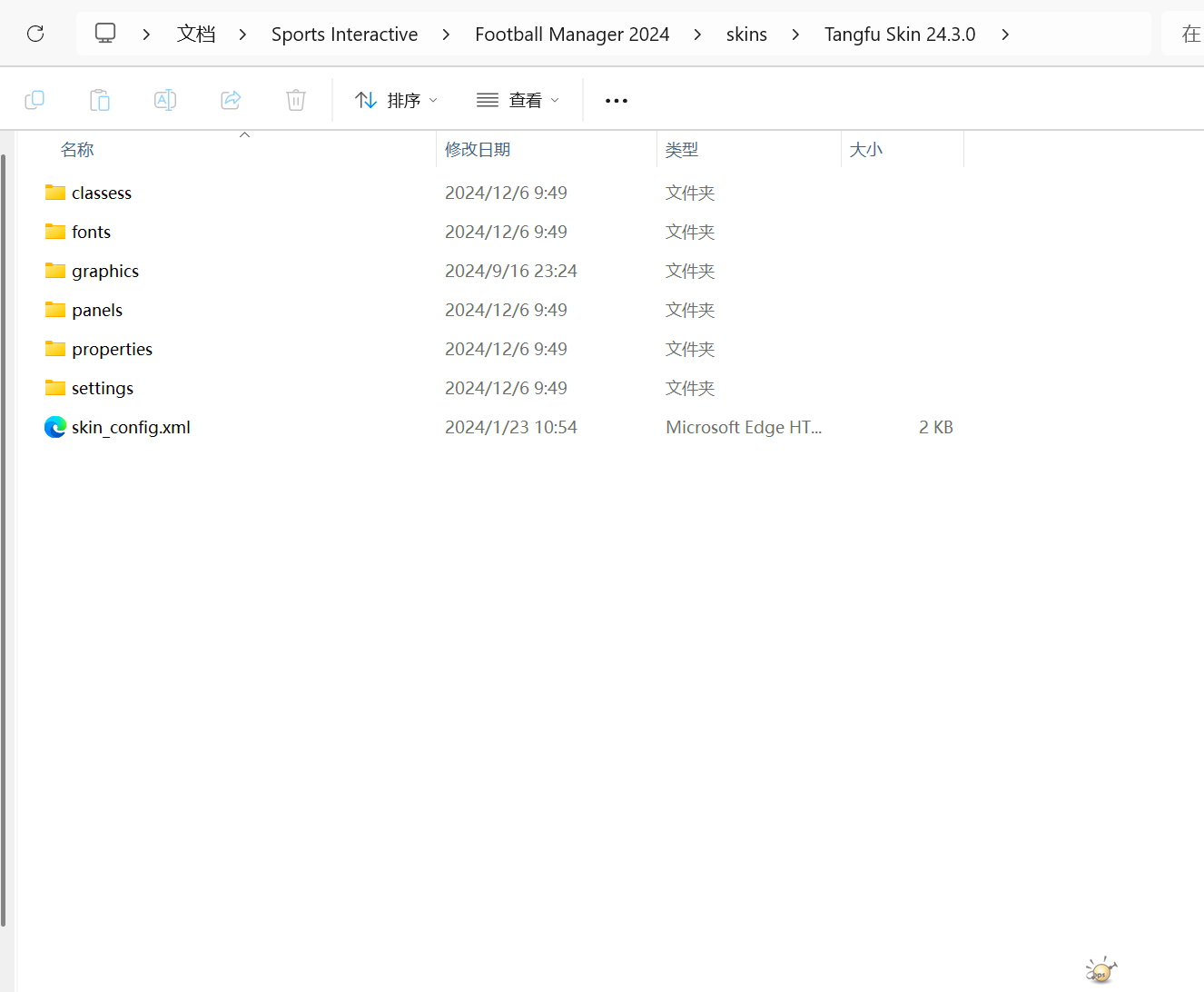Click the Copy toolbar icon
Viewport: 1204px width, 992px height.
35,100
